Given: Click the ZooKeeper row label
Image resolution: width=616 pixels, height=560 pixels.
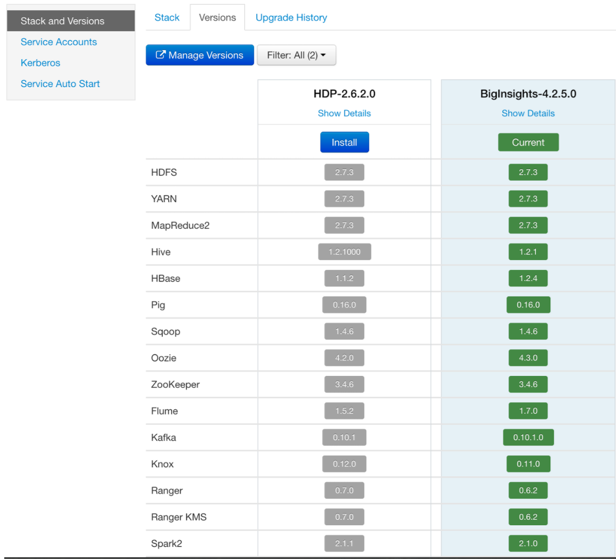Looking at the screenshot, I should point(175,384).
